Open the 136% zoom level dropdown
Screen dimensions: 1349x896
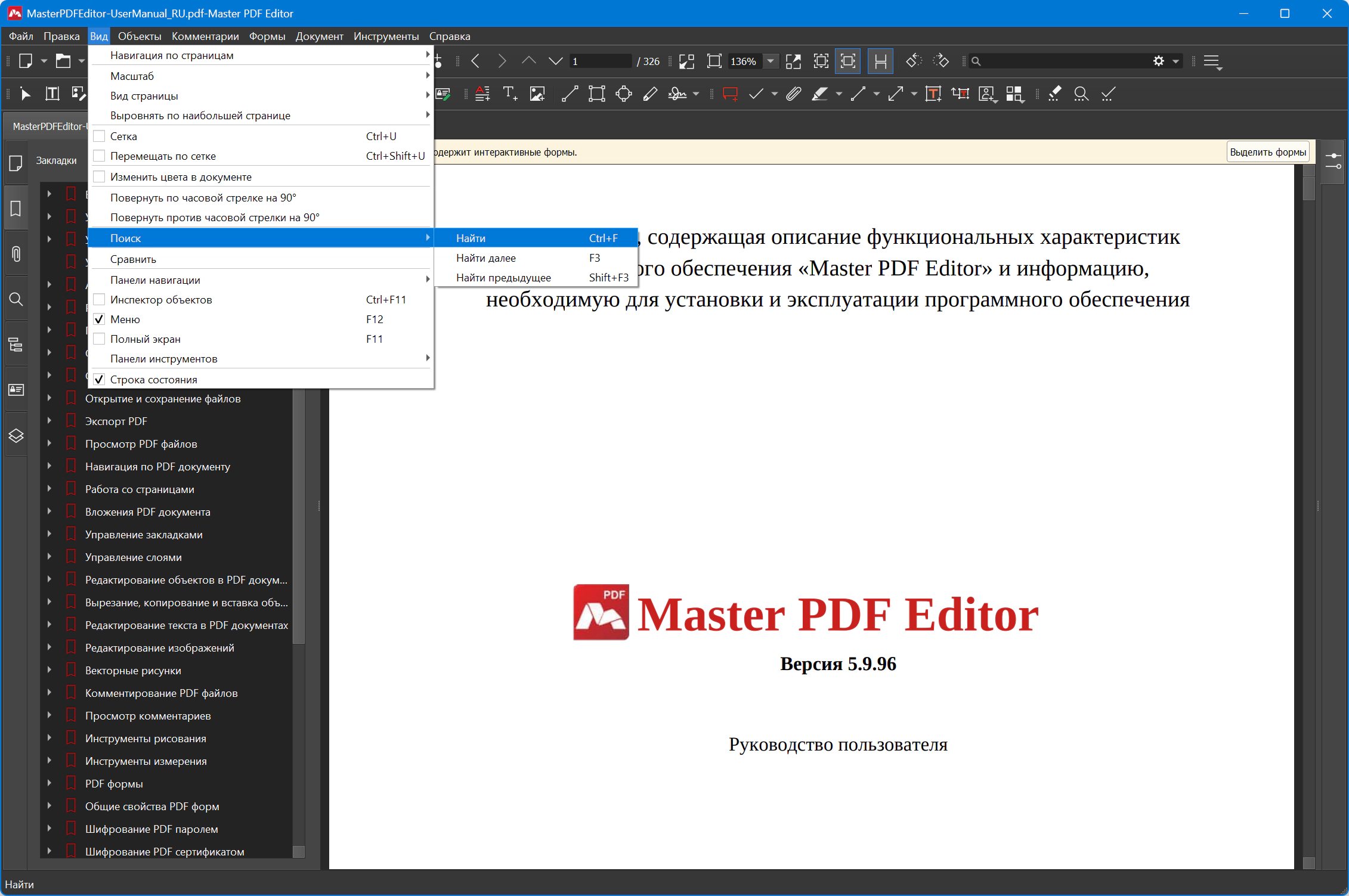[x=771, y=61]
